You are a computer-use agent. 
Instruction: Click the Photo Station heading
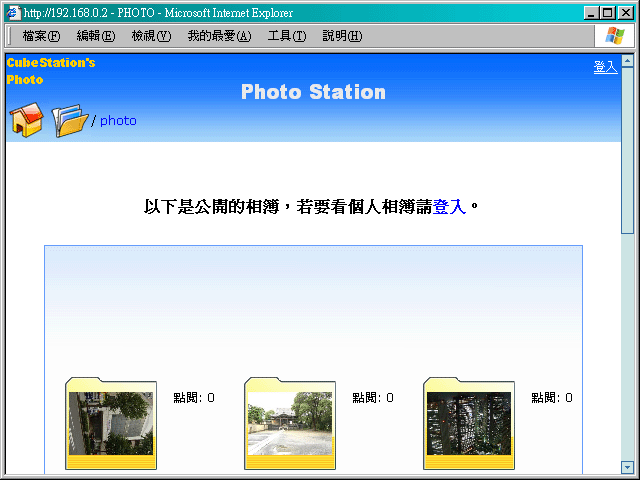click(x=313, y=92)
